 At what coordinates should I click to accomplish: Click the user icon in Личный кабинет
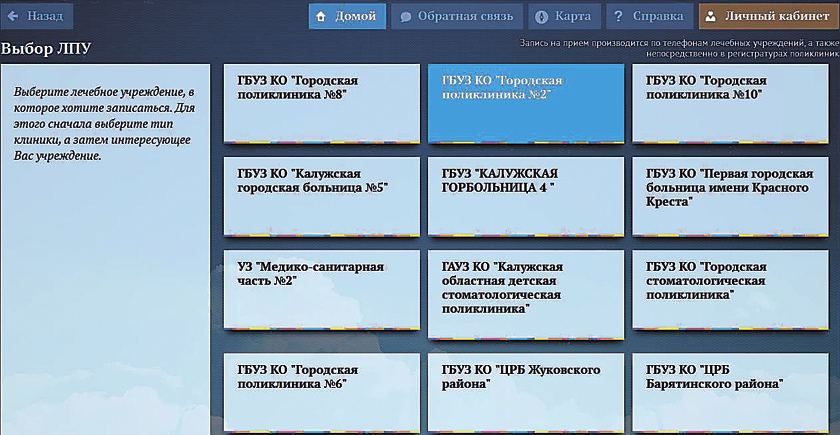(x=710, y=17)
